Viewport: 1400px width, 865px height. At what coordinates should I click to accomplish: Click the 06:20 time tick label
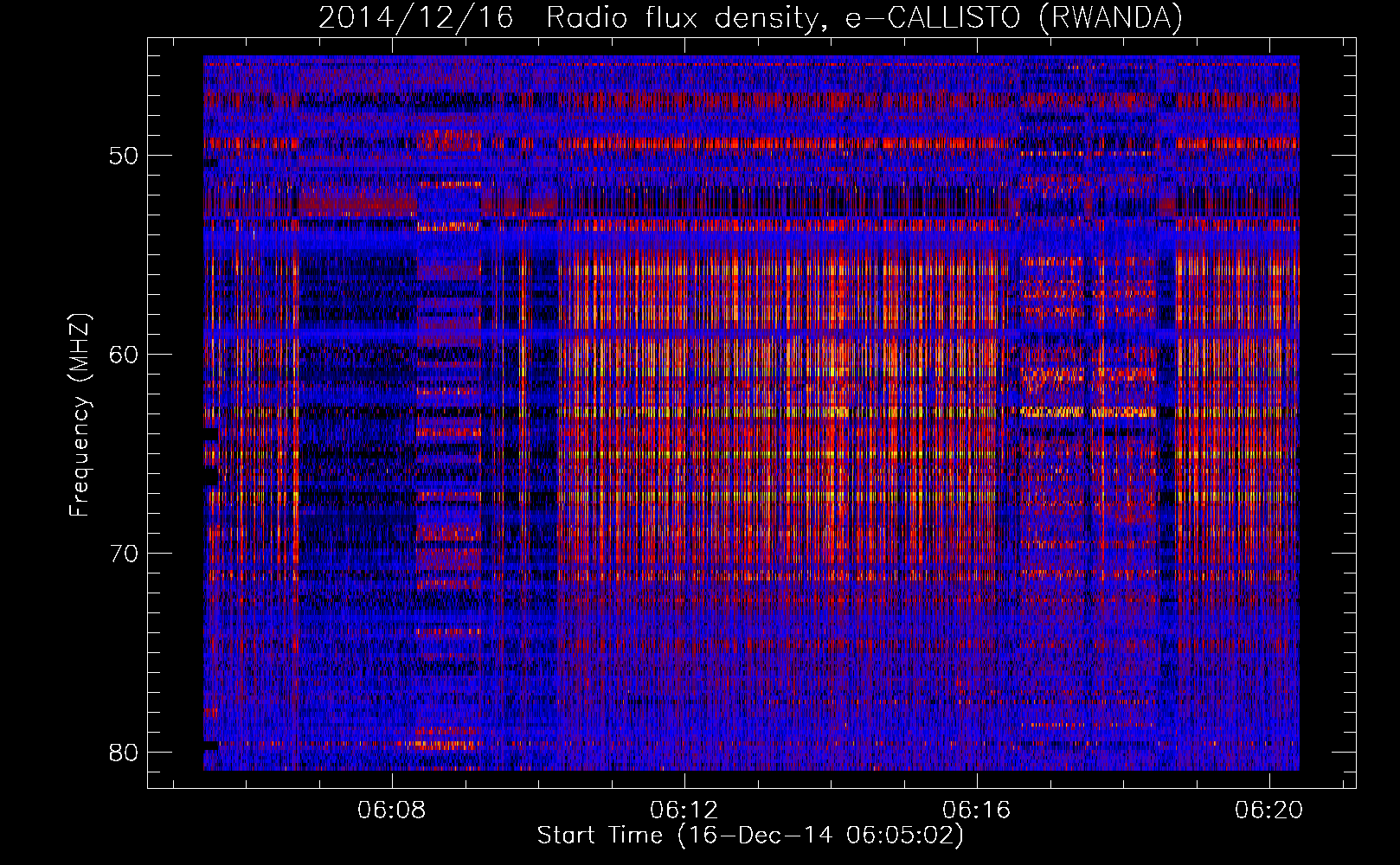point(1269,811)
